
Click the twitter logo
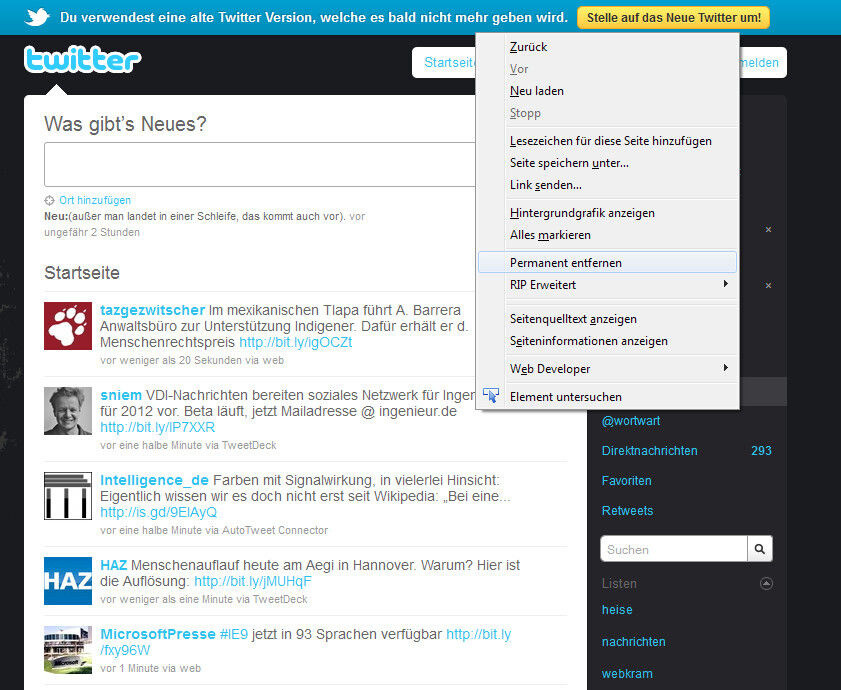pos(83,60)
